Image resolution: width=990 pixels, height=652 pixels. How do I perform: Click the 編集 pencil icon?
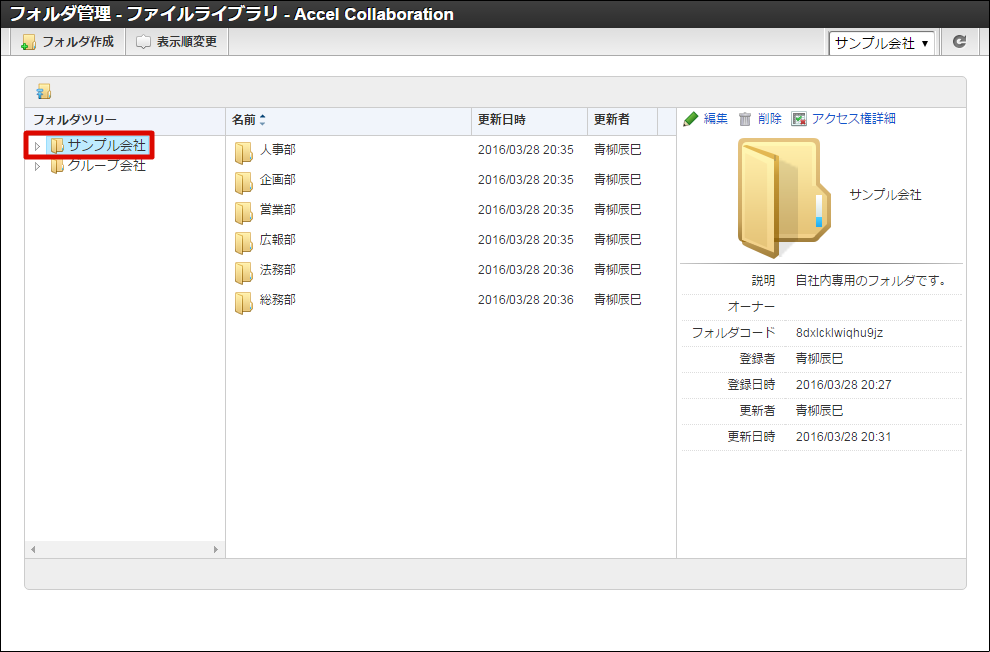coord(691,119)
